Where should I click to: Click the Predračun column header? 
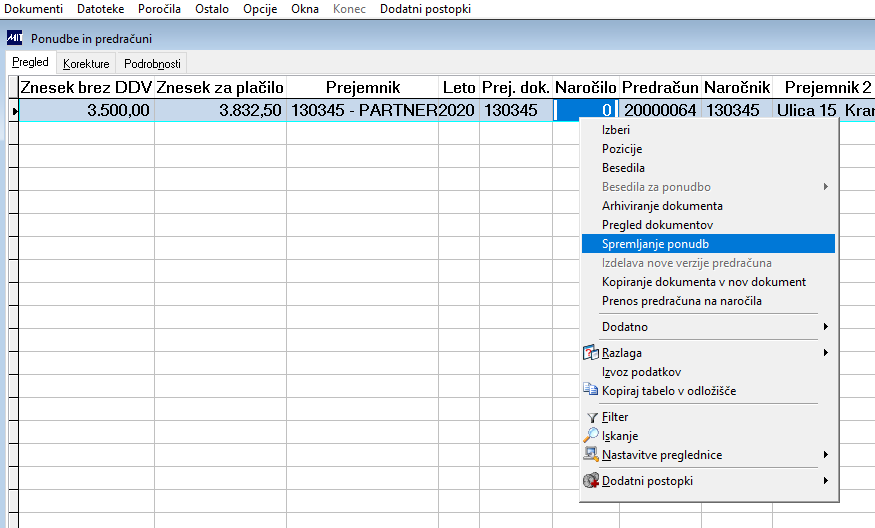[x=660, y=87]
